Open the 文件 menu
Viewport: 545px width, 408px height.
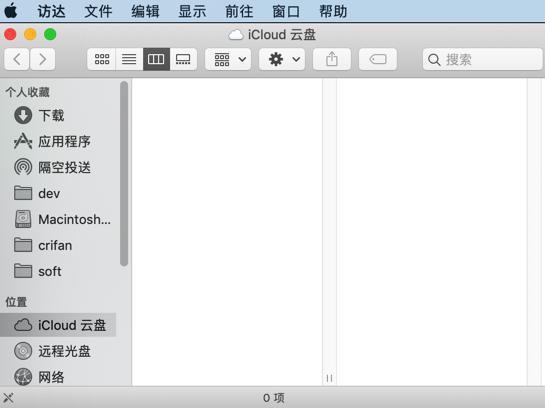[x=98, y=11]
